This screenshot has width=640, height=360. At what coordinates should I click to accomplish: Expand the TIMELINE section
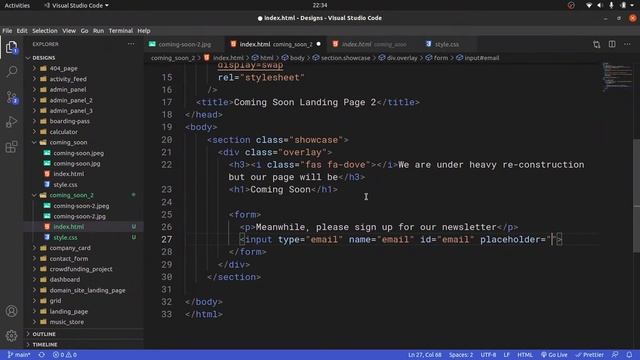click(45, 344)
